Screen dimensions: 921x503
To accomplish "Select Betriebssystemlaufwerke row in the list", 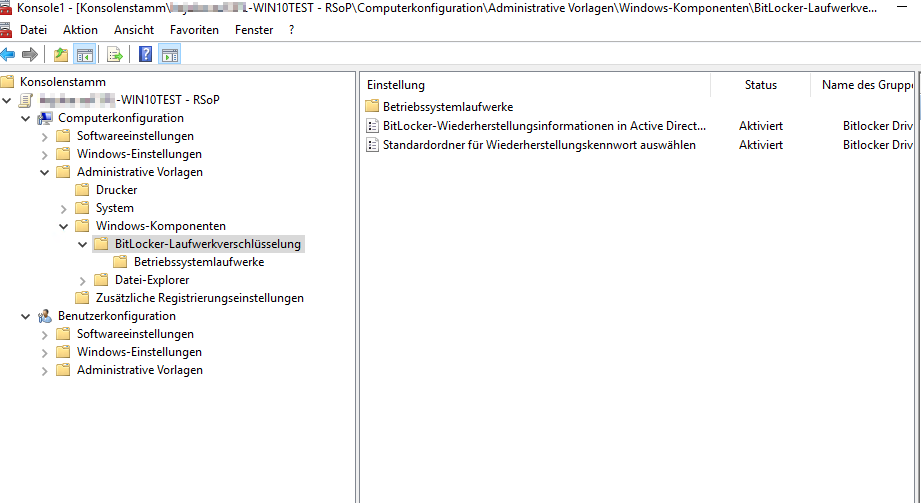I will [x=448, y=107].
